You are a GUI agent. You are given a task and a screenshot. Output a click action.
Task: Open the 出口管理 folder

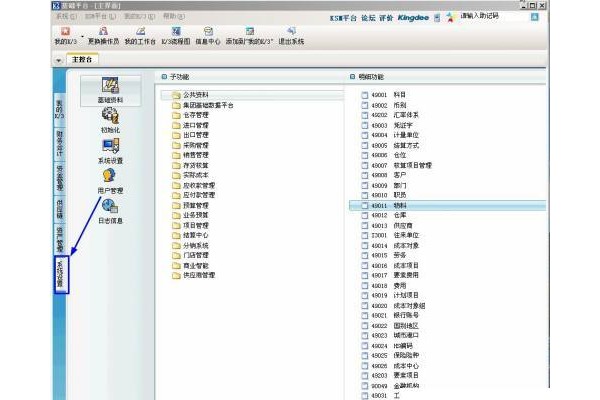click(190, 135)
